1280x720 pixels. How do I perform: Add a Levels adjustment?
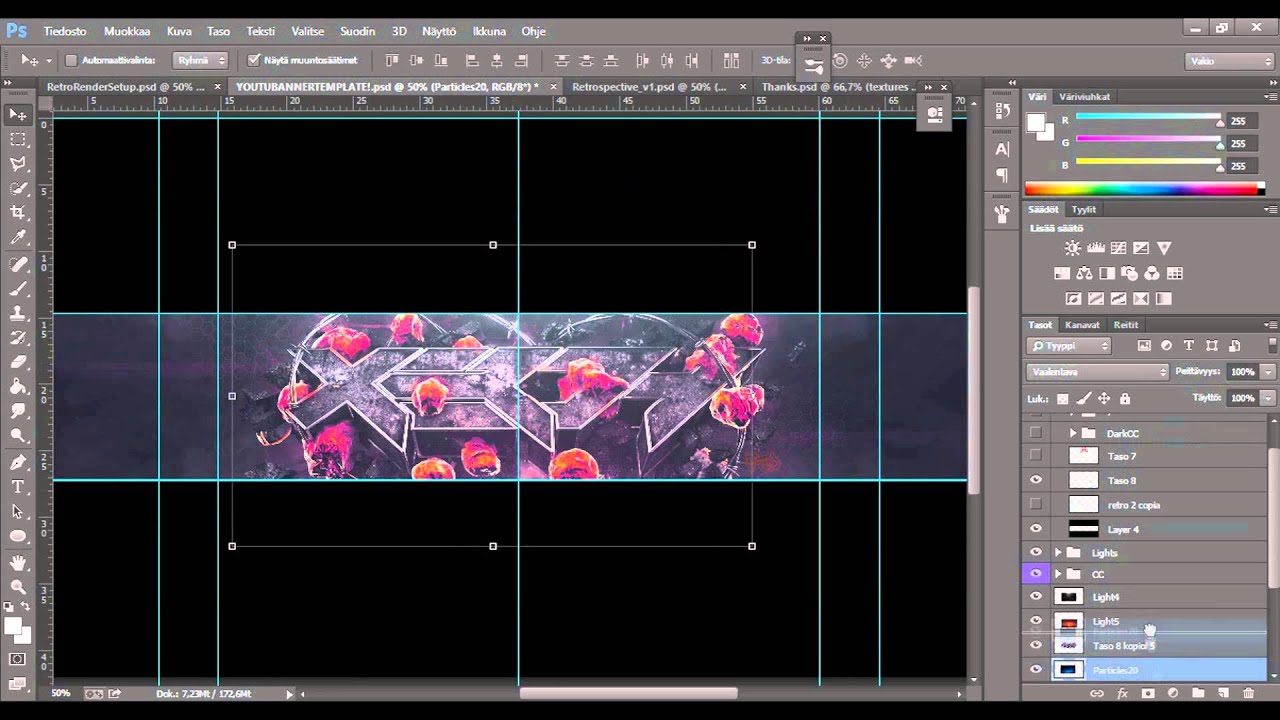[1095, 248]
